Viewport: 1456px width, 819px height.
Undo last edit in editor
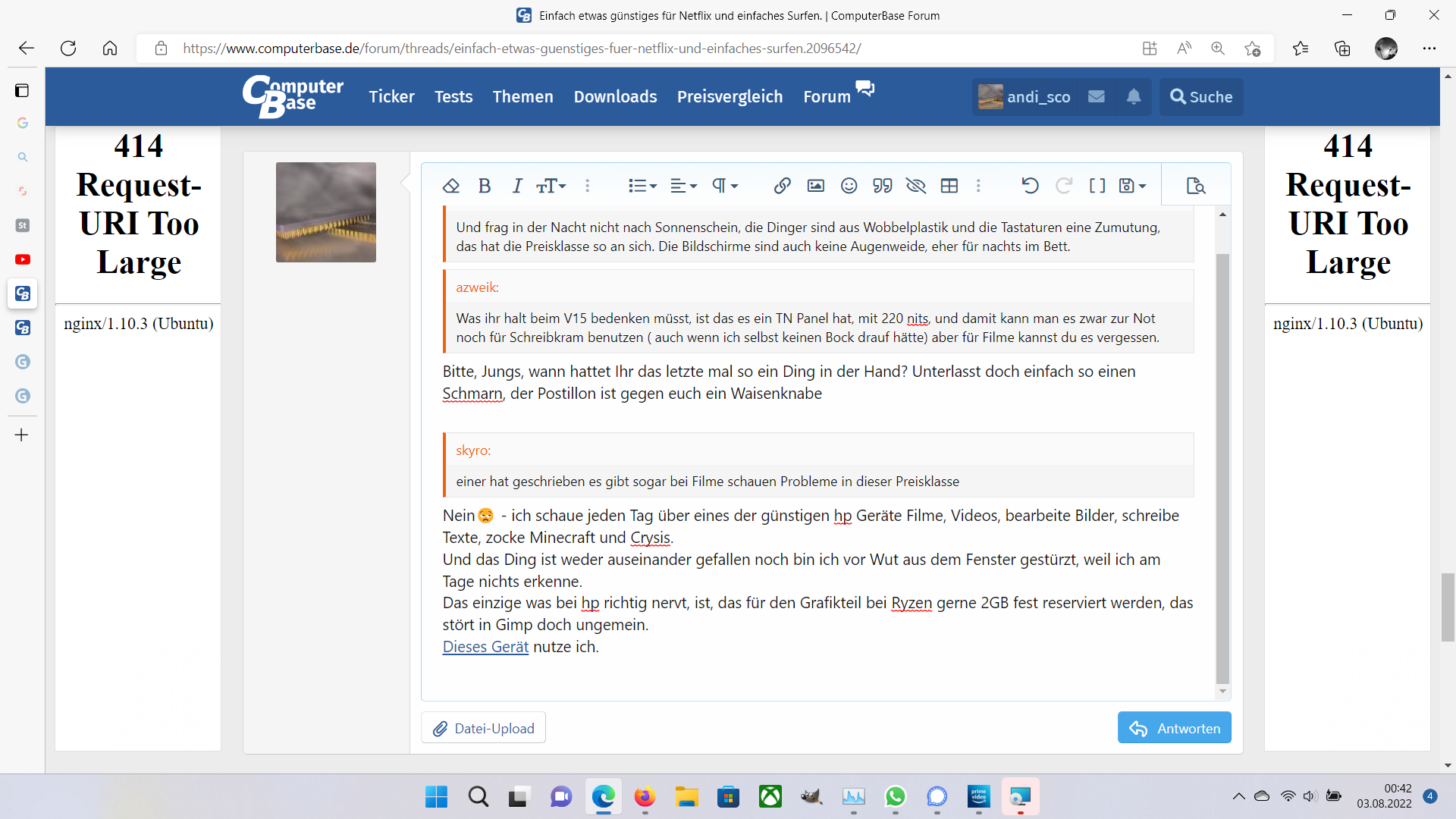coord(1030,186)
